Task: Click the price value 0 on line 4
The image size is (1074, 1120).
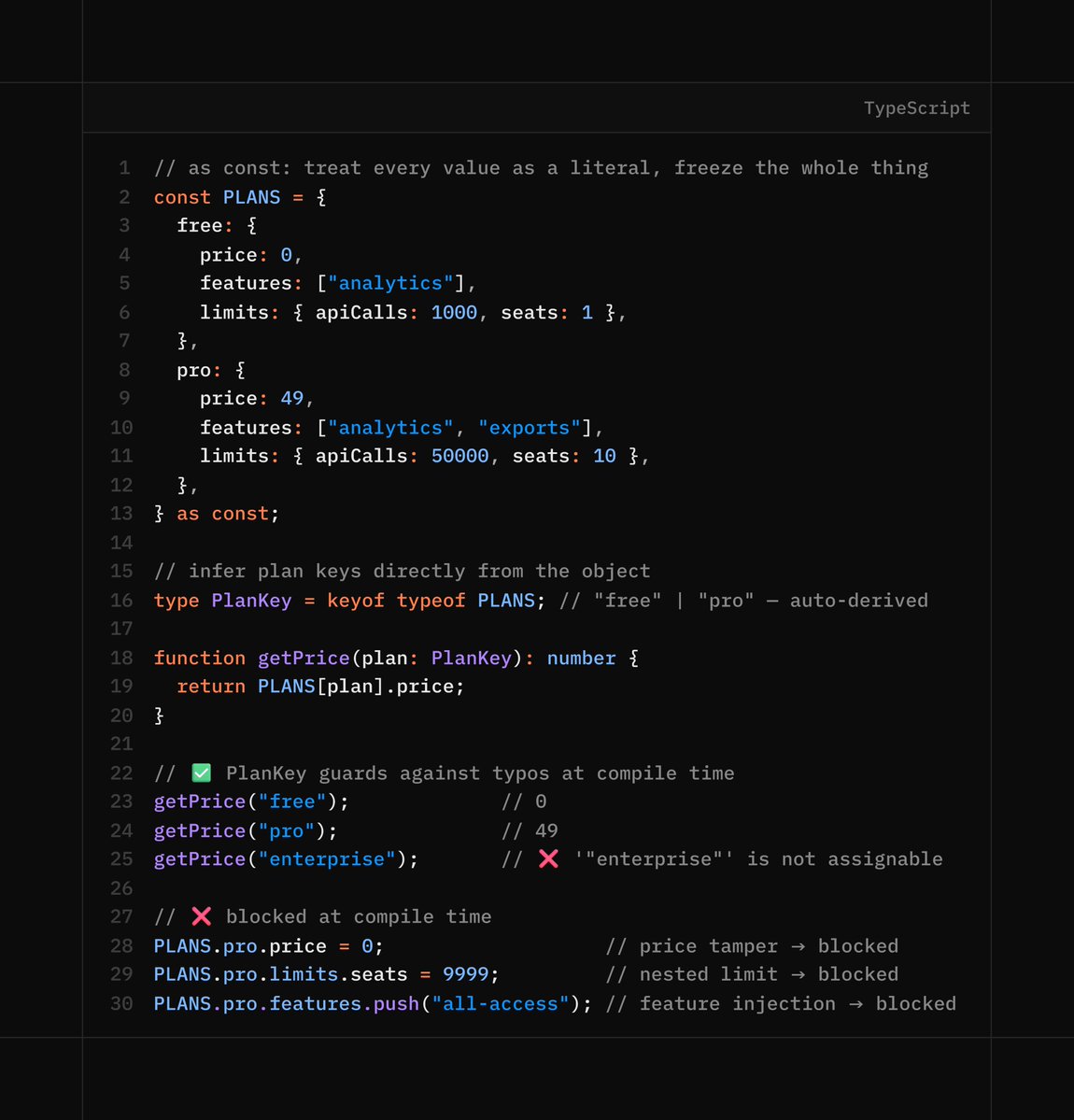Action: pyautogui.click(x=287, y=255)
